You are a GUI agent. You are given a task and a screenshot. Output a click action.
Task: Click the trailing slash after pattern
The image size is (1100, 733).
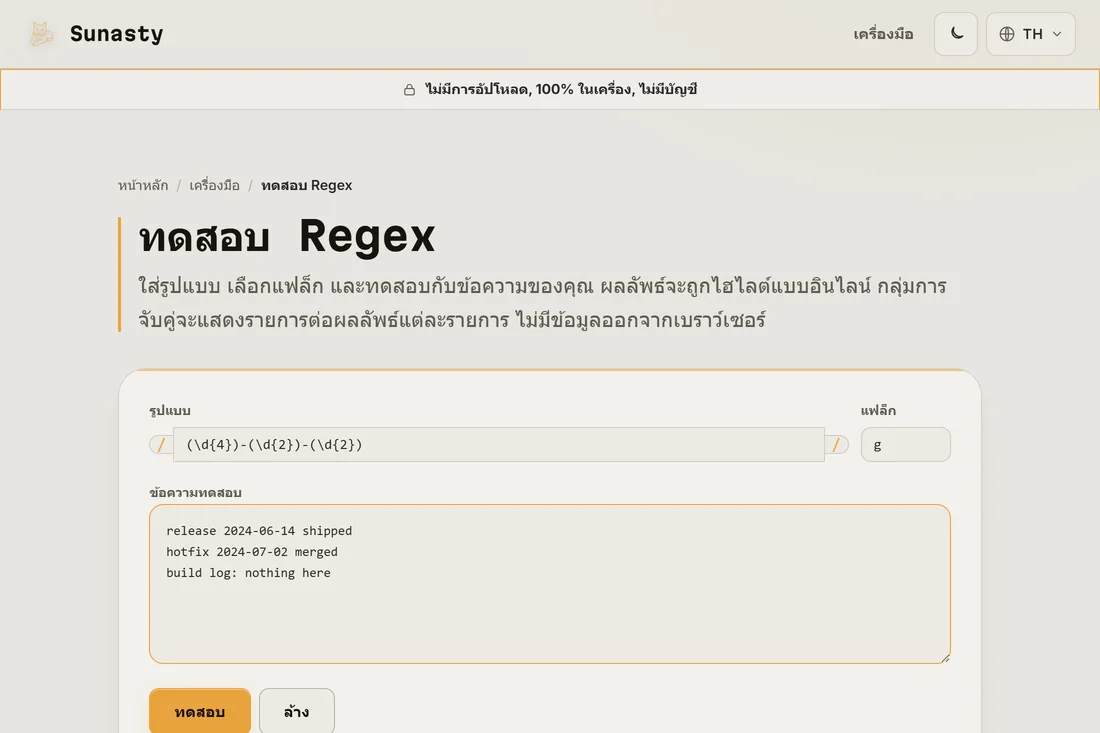click(836, 445)
